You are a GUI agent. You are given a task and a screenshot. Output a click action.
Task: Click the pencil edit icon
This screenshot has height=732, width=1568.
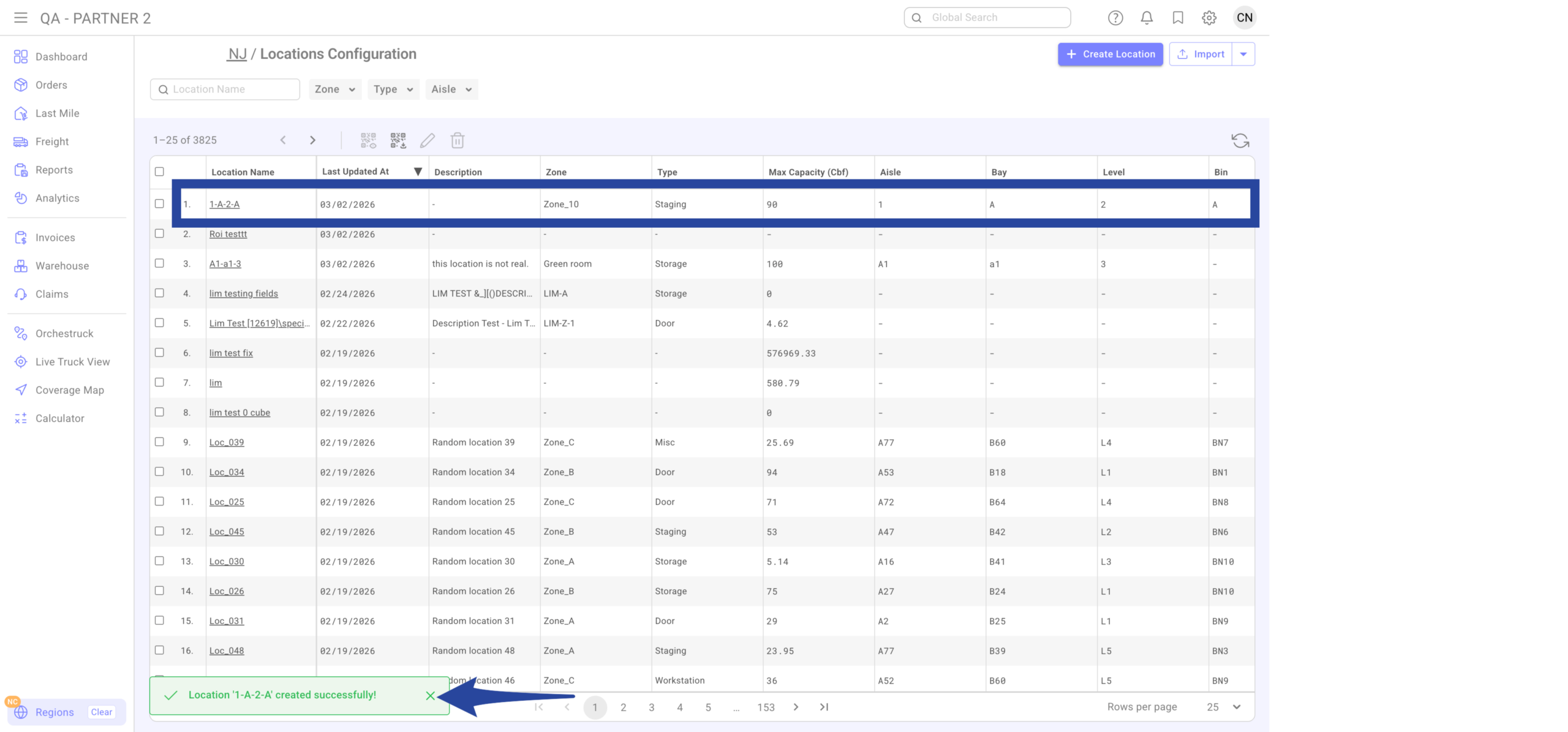coord(427,140)
